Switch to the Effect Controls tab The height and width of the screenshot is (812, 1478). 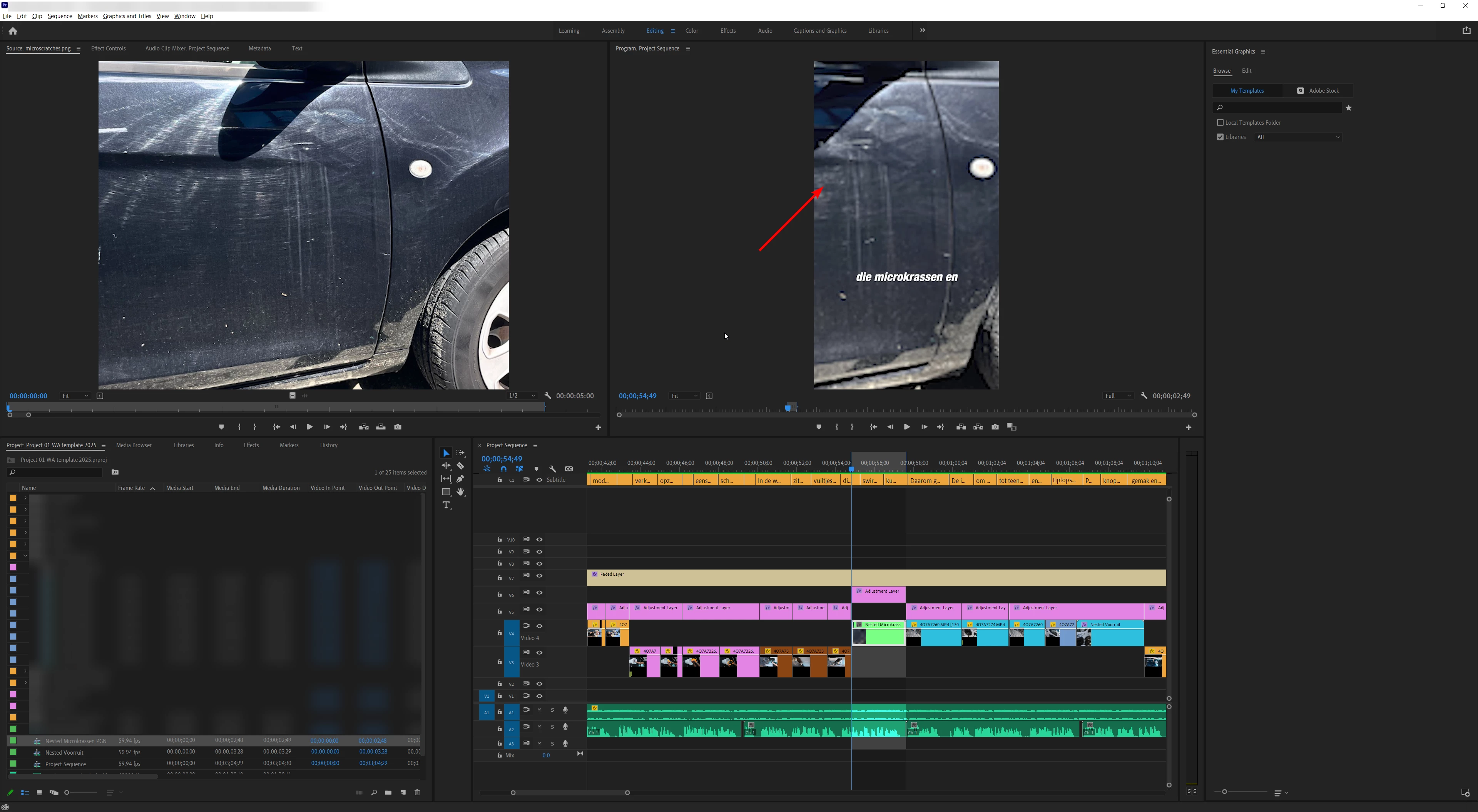click(109, 48)
